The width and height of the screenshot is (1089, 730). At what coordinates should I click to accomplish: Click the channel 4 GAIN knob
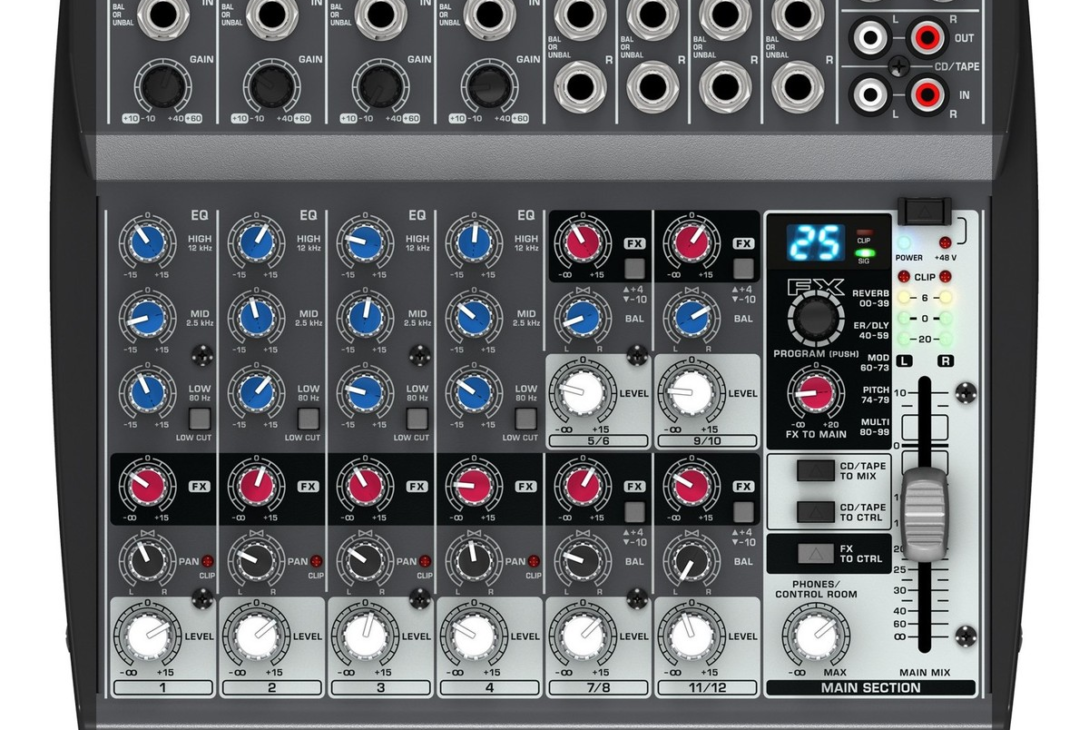[490, 88]
